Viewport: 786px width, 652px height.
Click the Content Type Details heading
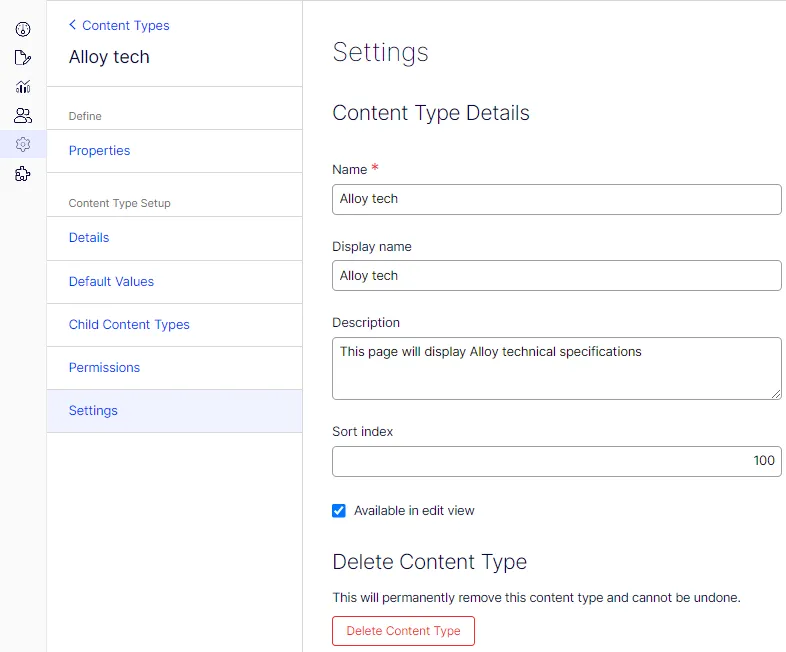pyautogui.click(x=431, y=113)
